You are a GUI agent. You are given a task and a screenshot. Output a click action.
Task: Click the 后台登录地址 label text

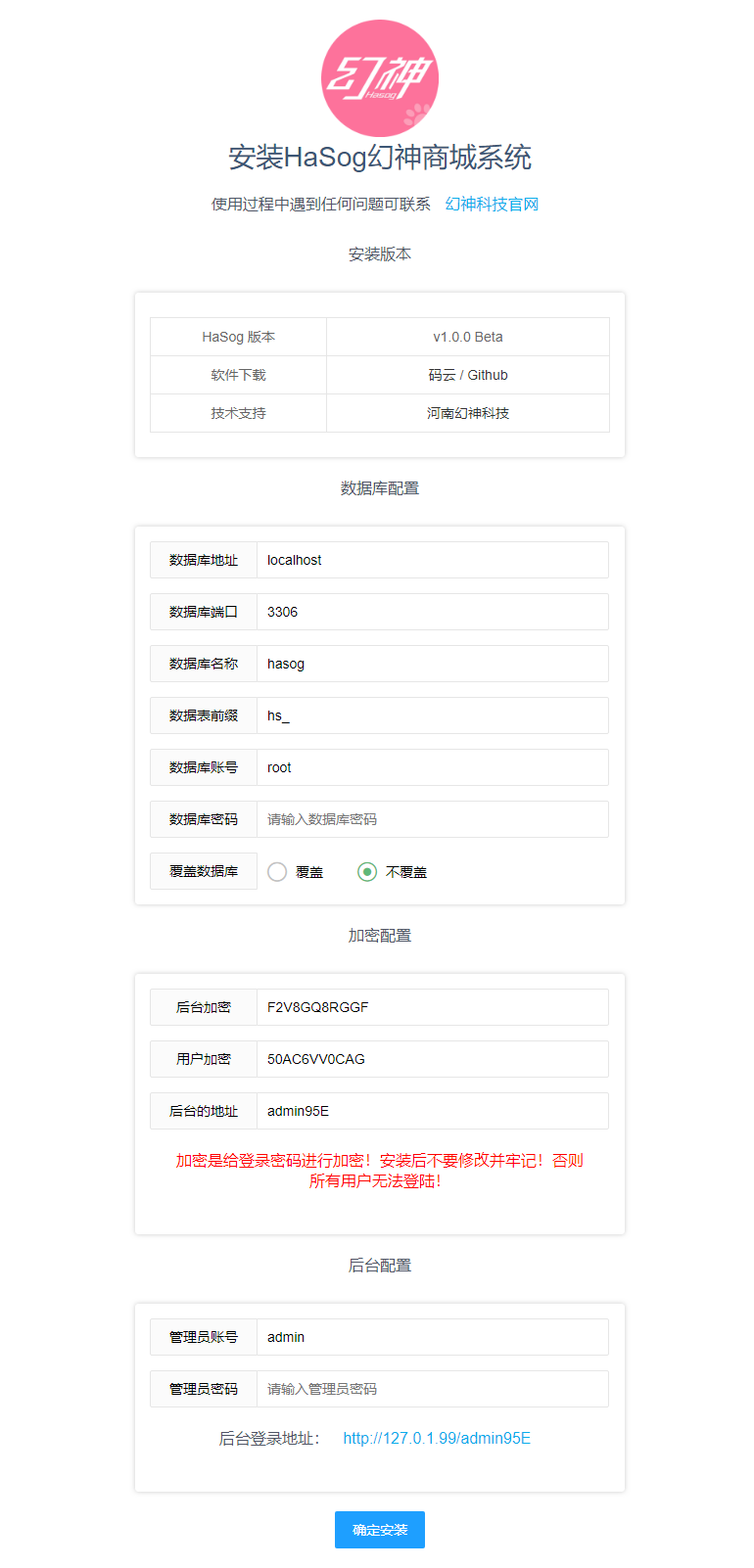pos(269,1438)
